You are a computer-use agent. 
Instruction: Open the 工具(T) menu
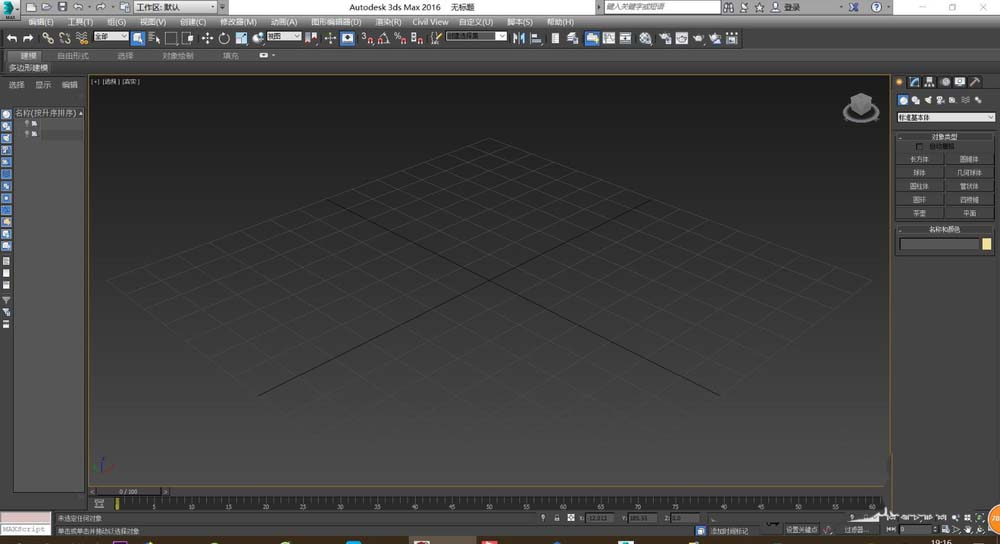(80, 22)
